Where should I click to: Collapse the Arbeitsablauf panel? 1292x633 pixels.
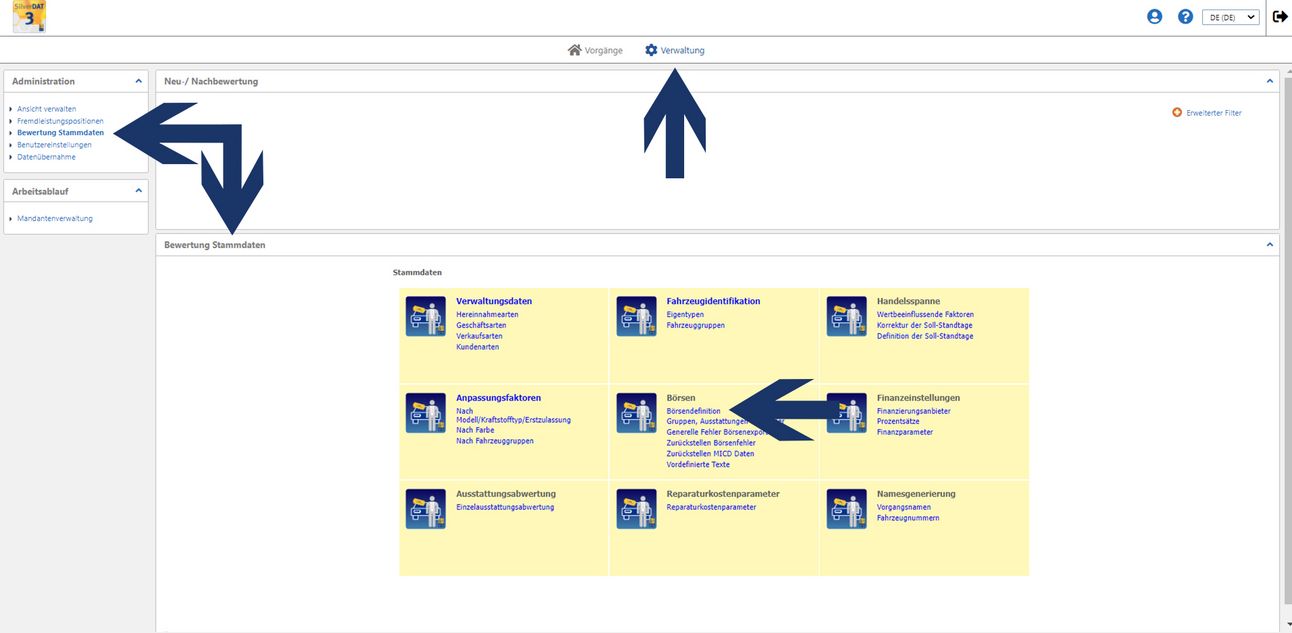pos(138,190)
